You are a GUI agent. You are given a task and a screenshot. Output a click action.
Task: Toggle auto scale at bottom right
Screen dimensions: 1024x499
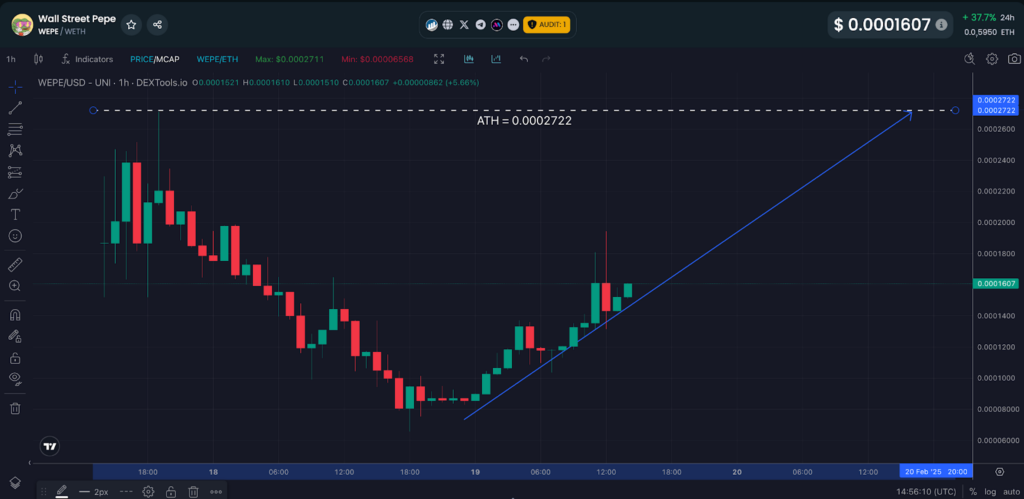pyautogui.click(x=1009, y=491)
